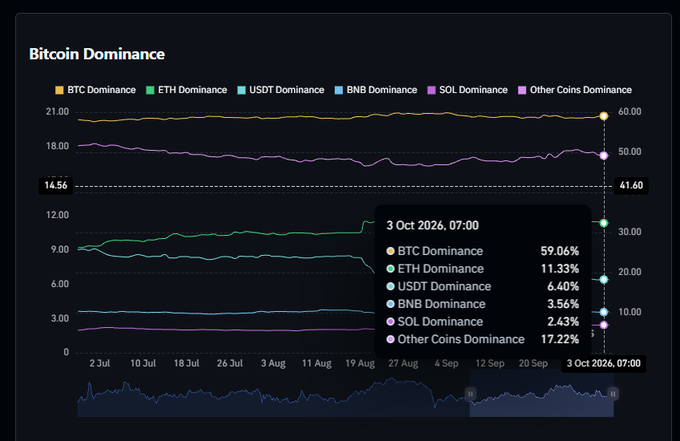Click the 3.00 left axis label
Viewport: 680px width, 441px height.
60,319
